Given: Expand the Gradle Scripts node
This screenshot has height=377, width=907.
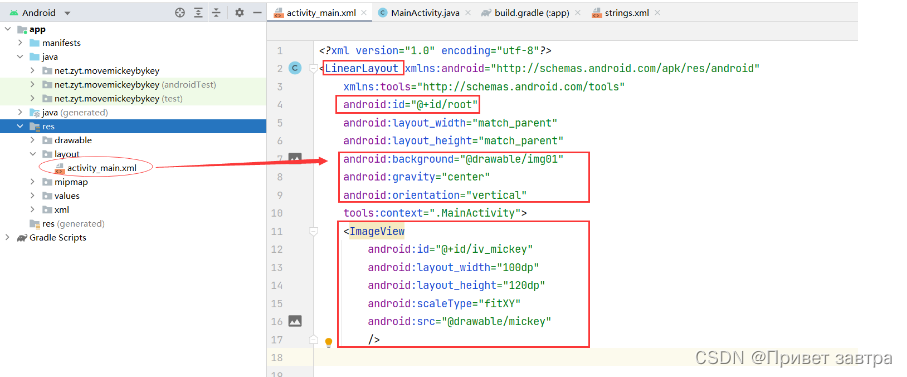Looking at the screenshot, I should (x=7, y=237).
